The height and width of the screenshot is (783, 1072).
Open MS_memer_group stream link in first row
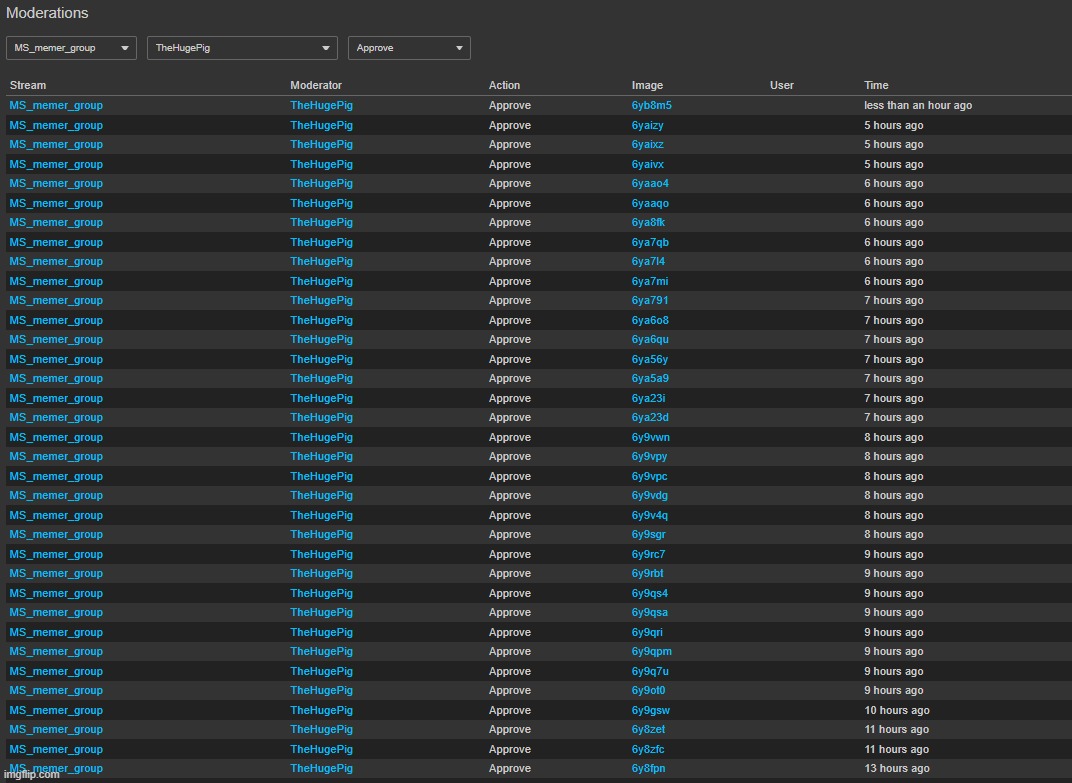pyautogui.click(x=56, y=105)
